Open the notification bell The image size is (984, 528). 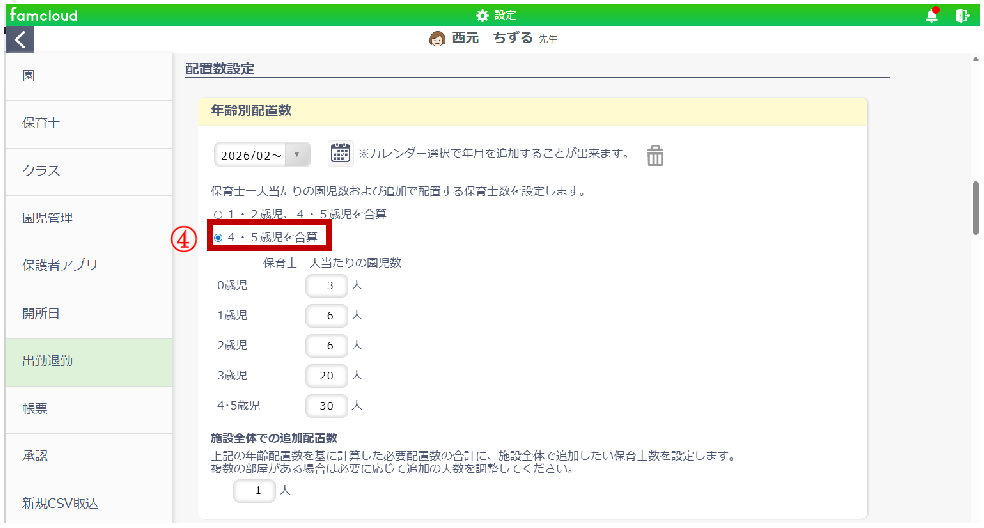pyautogui.click(x=932, y=16)
